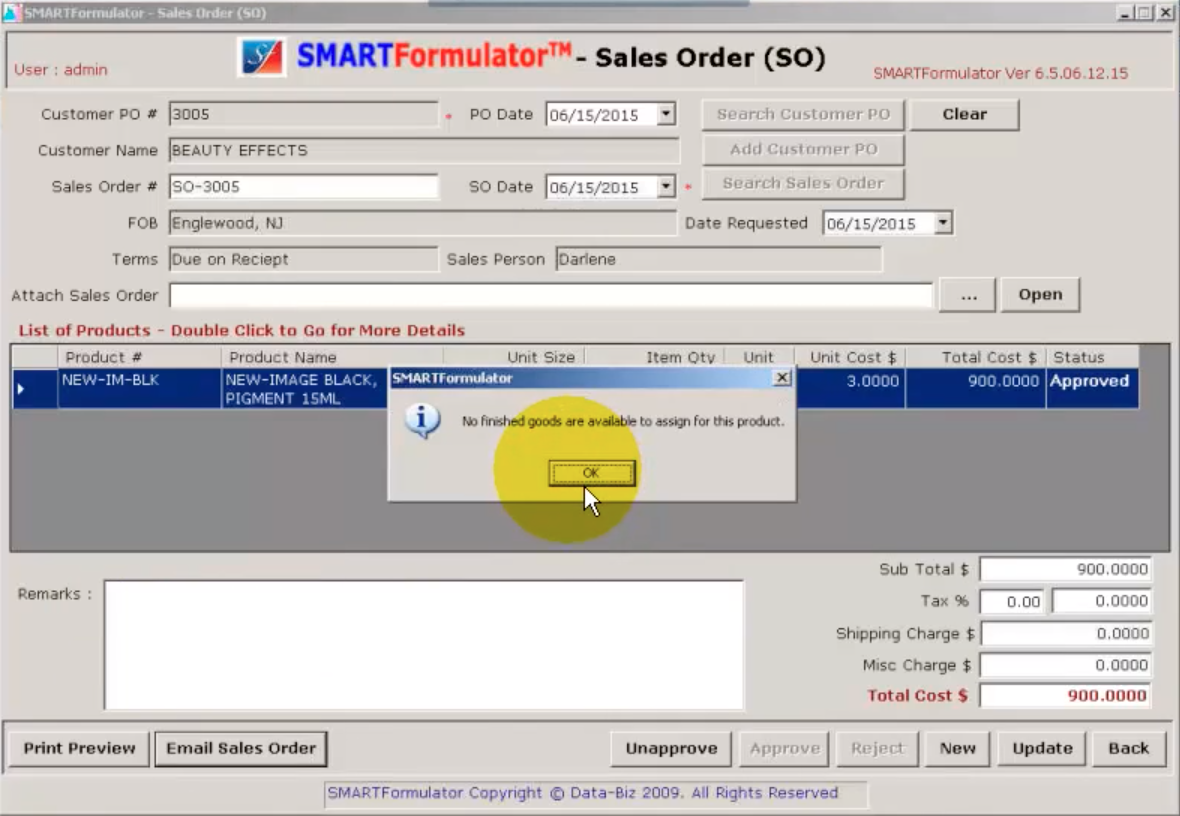
Task: Click the Approve button
Action: tap(784, 748)
